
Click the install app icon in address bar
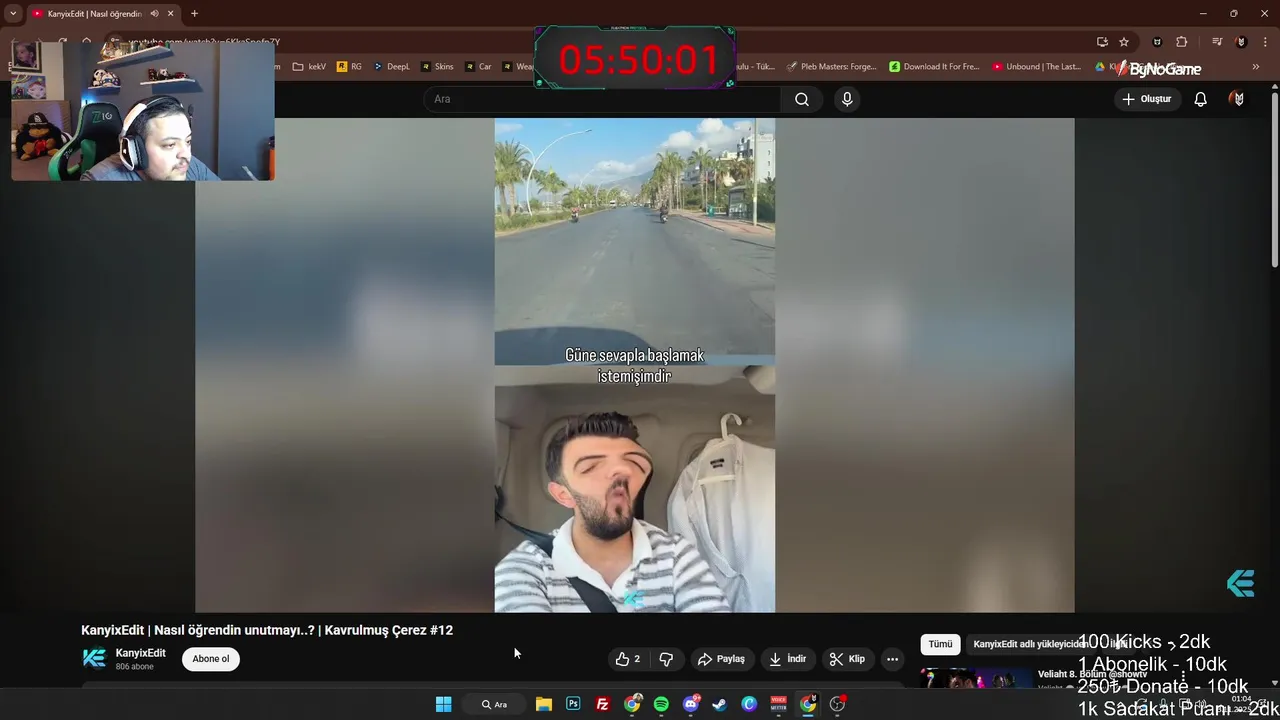(x=1102, y=42)
